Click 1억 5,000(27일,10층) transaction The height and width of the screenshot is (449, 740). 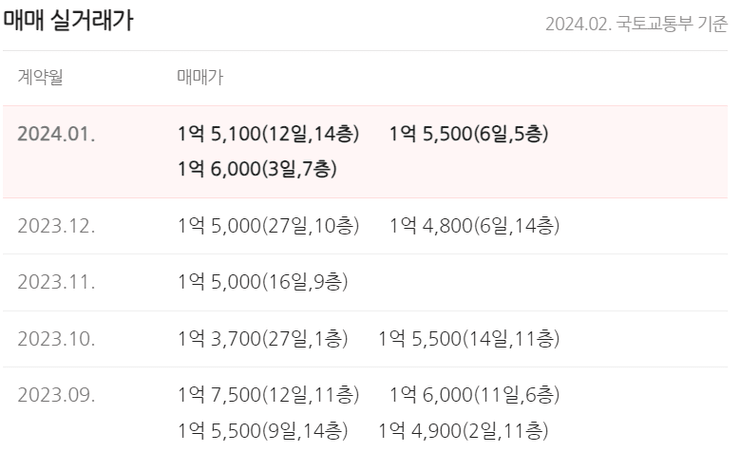(x=268, y=226)
